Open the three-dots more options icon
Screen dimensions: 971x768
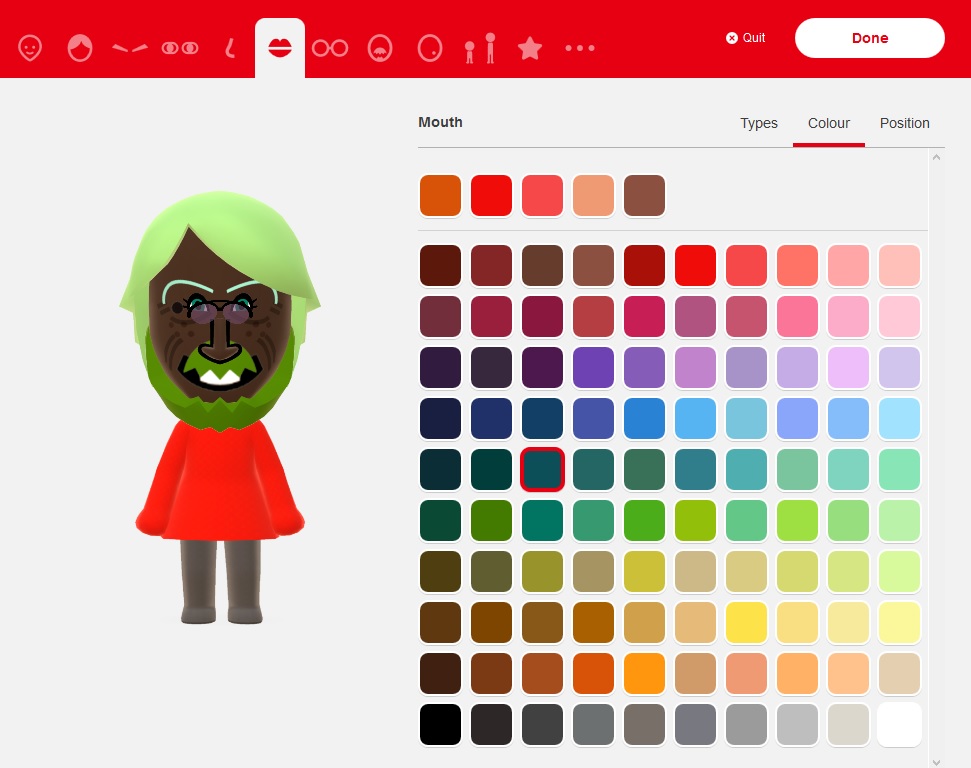click(x=580, y=48)
